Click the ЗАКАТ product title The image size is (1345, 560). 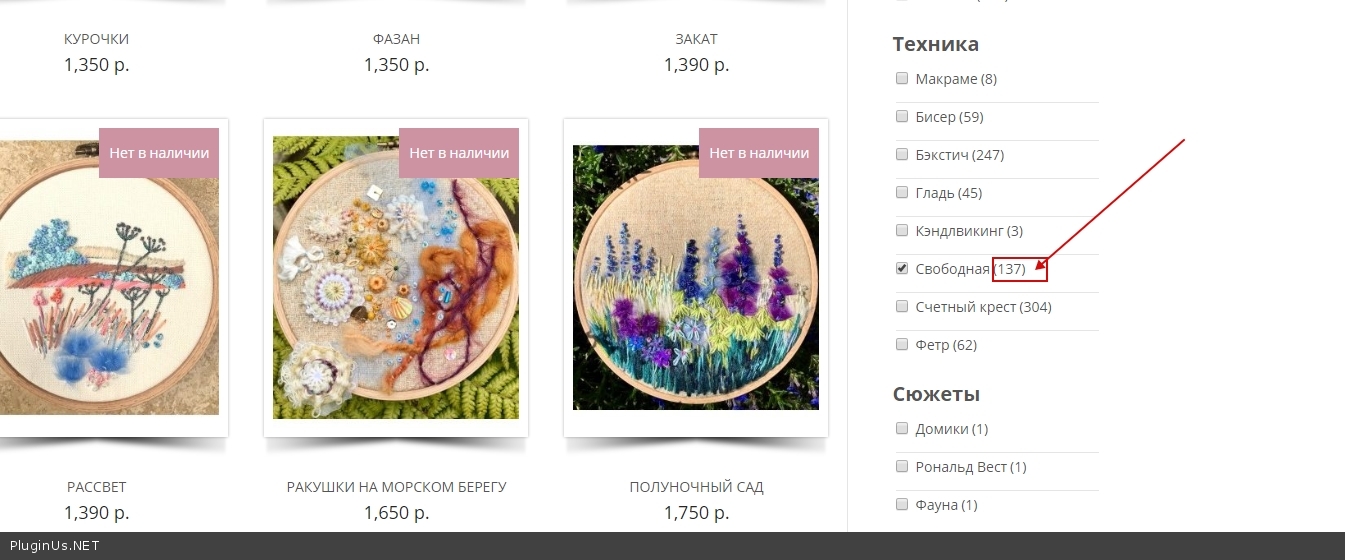point(696,39)
